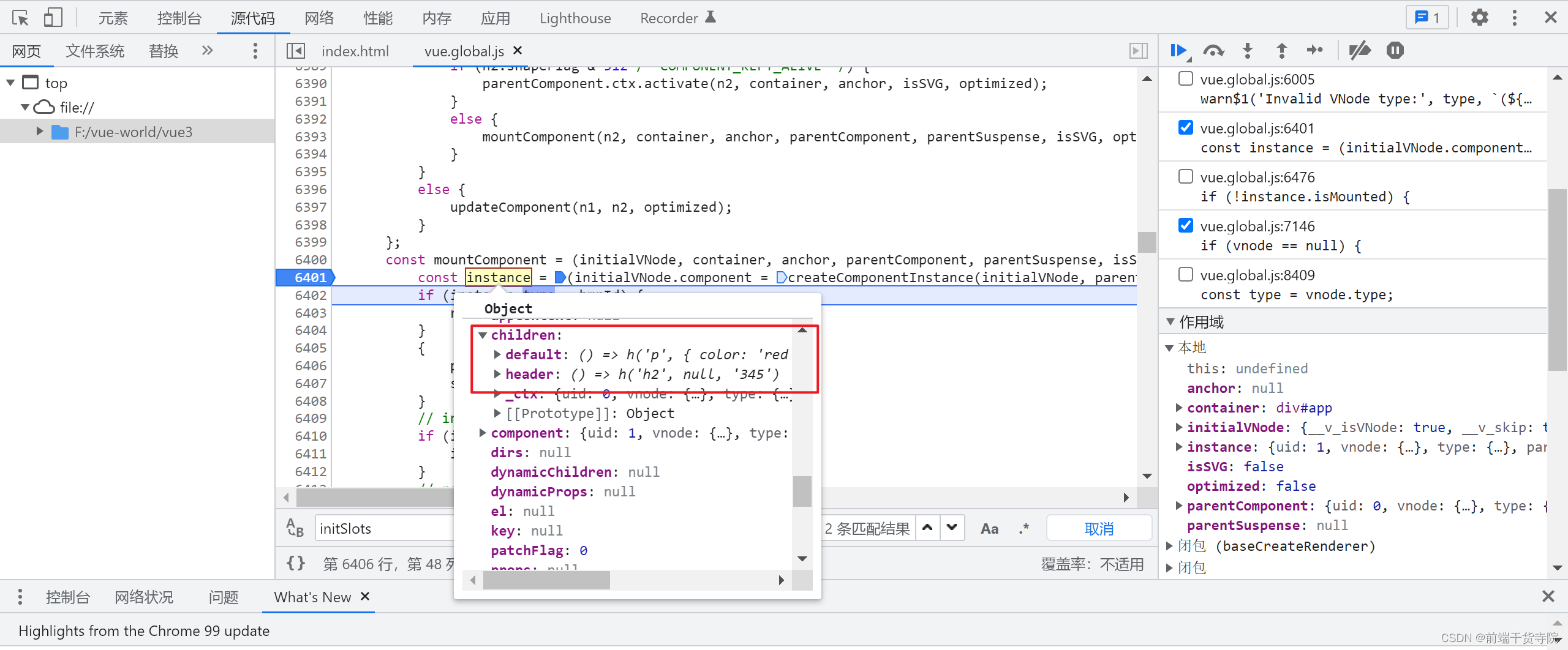The height and width of the screenshot is (650, 1568).
Task: Collapse the 本地 local scope
Action: pos(1169,348)
